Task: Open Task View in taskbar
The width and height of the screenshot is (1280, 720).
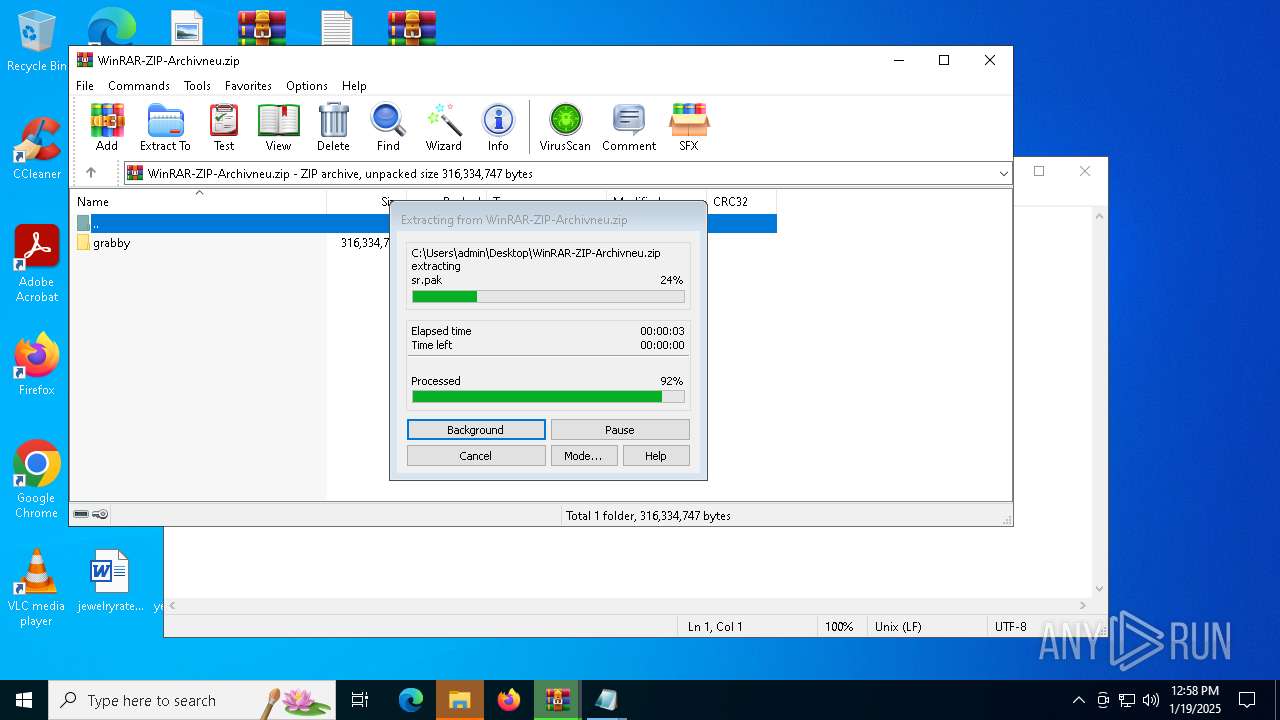Action: [360, 700]
